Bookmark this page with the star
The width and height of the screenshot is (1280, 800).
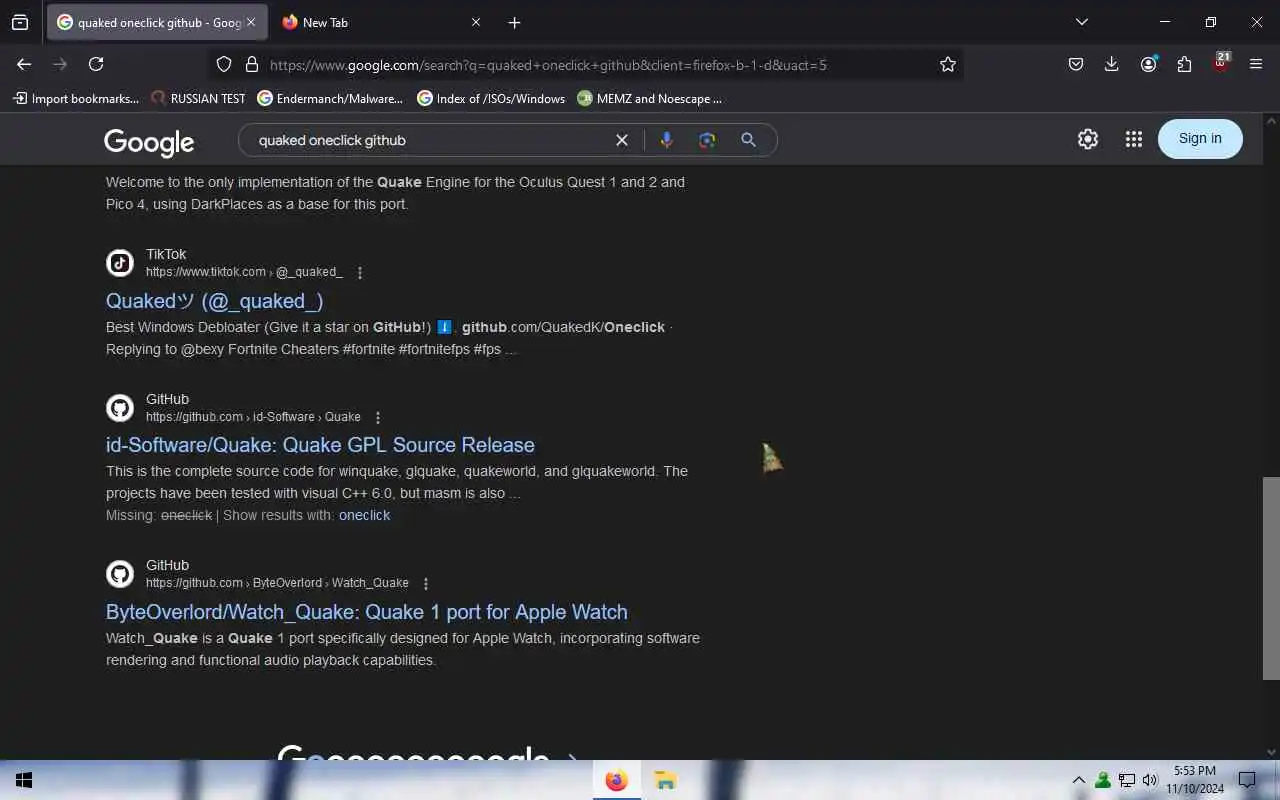click(x=947, y=64)
